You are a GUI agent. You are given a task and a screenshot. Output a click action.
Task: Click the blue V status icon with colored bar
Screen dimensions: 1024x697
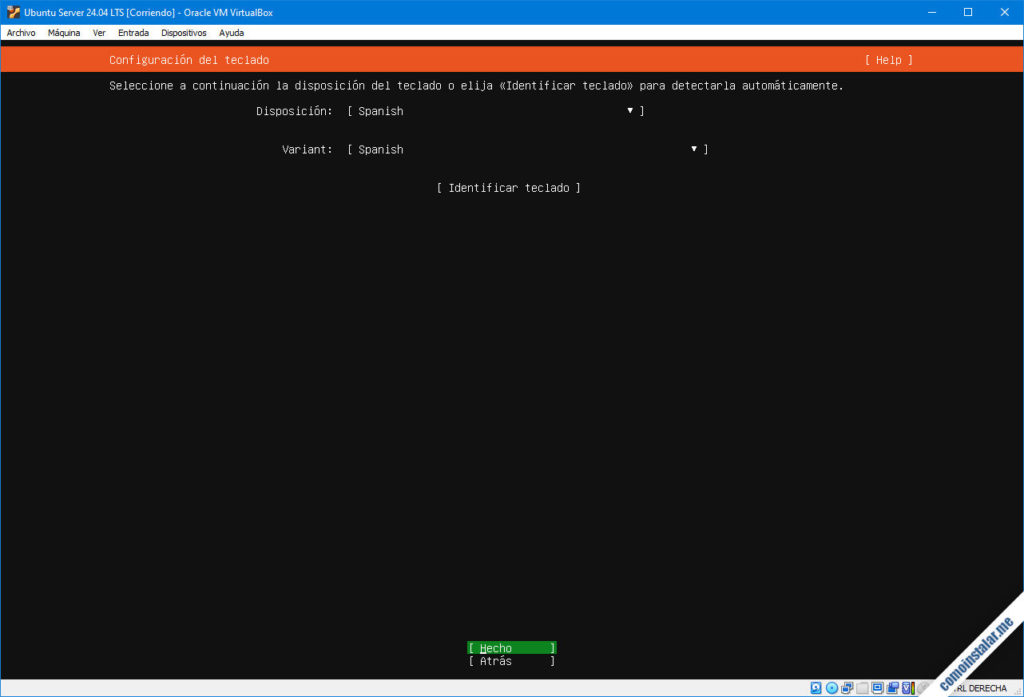[908, 688]
